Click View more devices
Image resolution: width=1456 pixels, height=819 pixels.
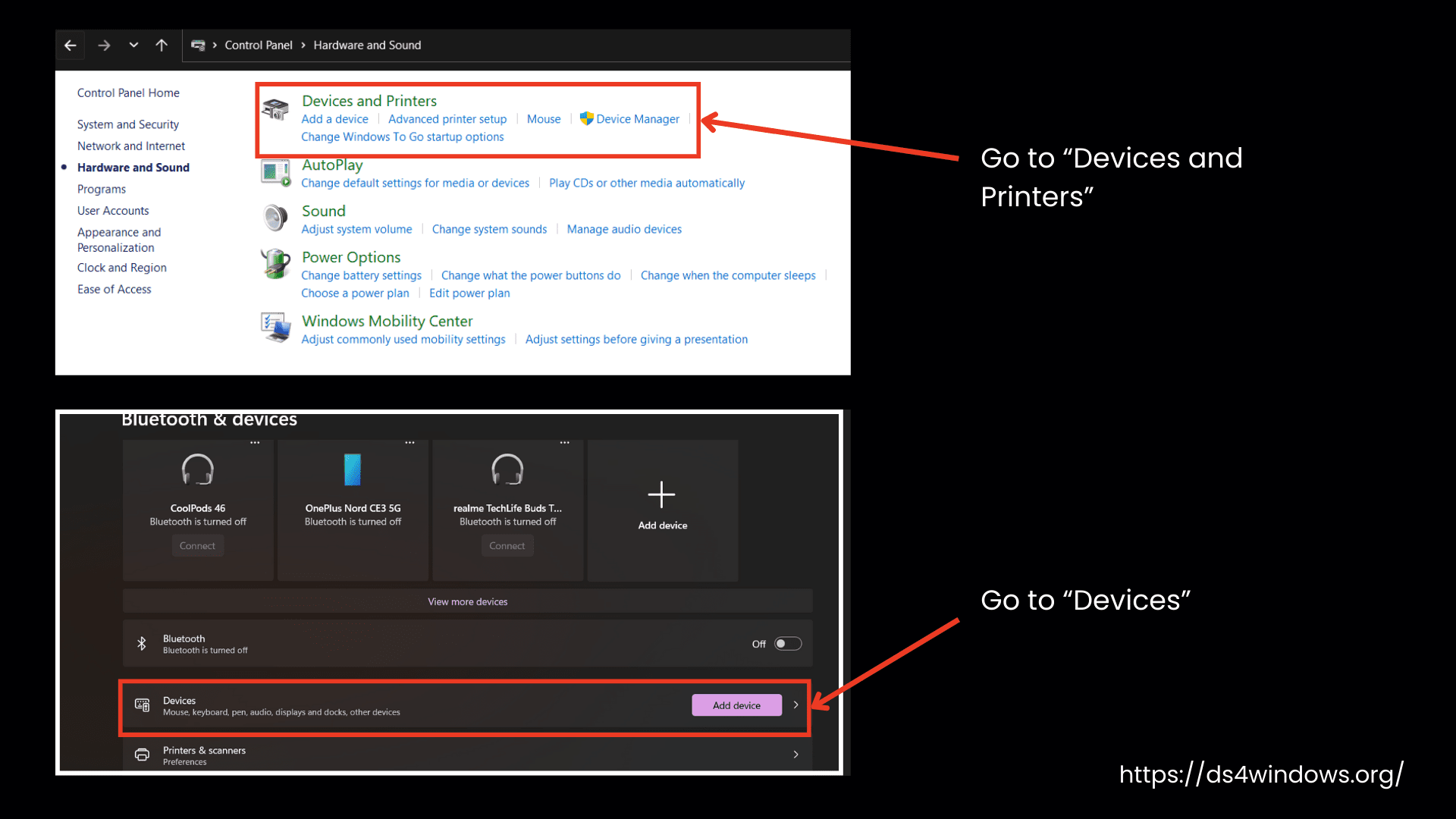467,602
